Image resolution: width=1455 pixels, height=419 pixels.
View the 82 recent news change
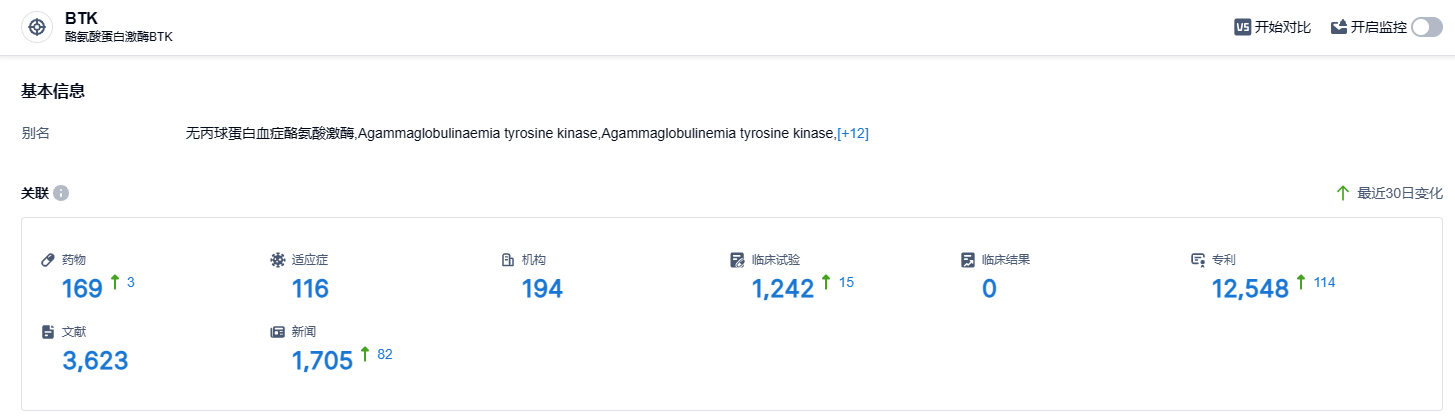pos(385,354)
